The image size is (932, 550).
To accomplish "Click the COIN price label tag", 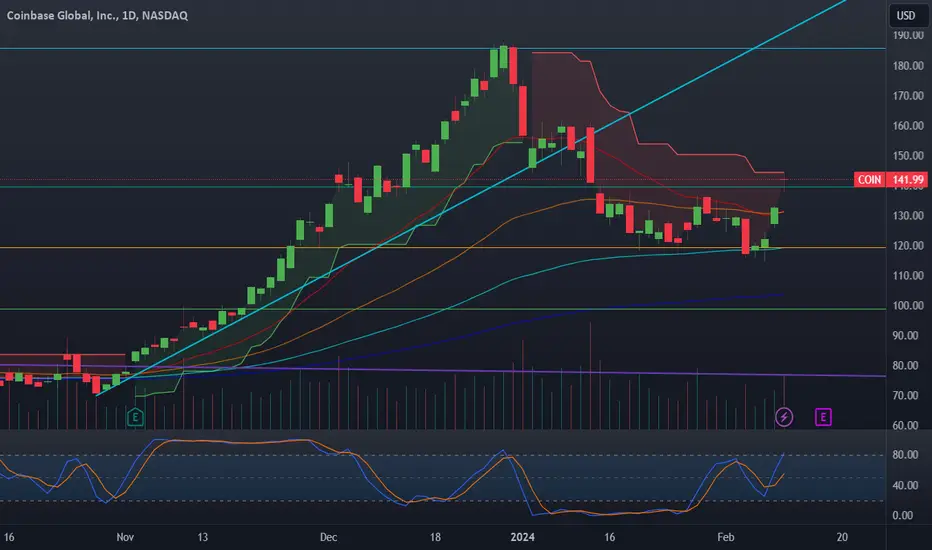I will point(869,180).
